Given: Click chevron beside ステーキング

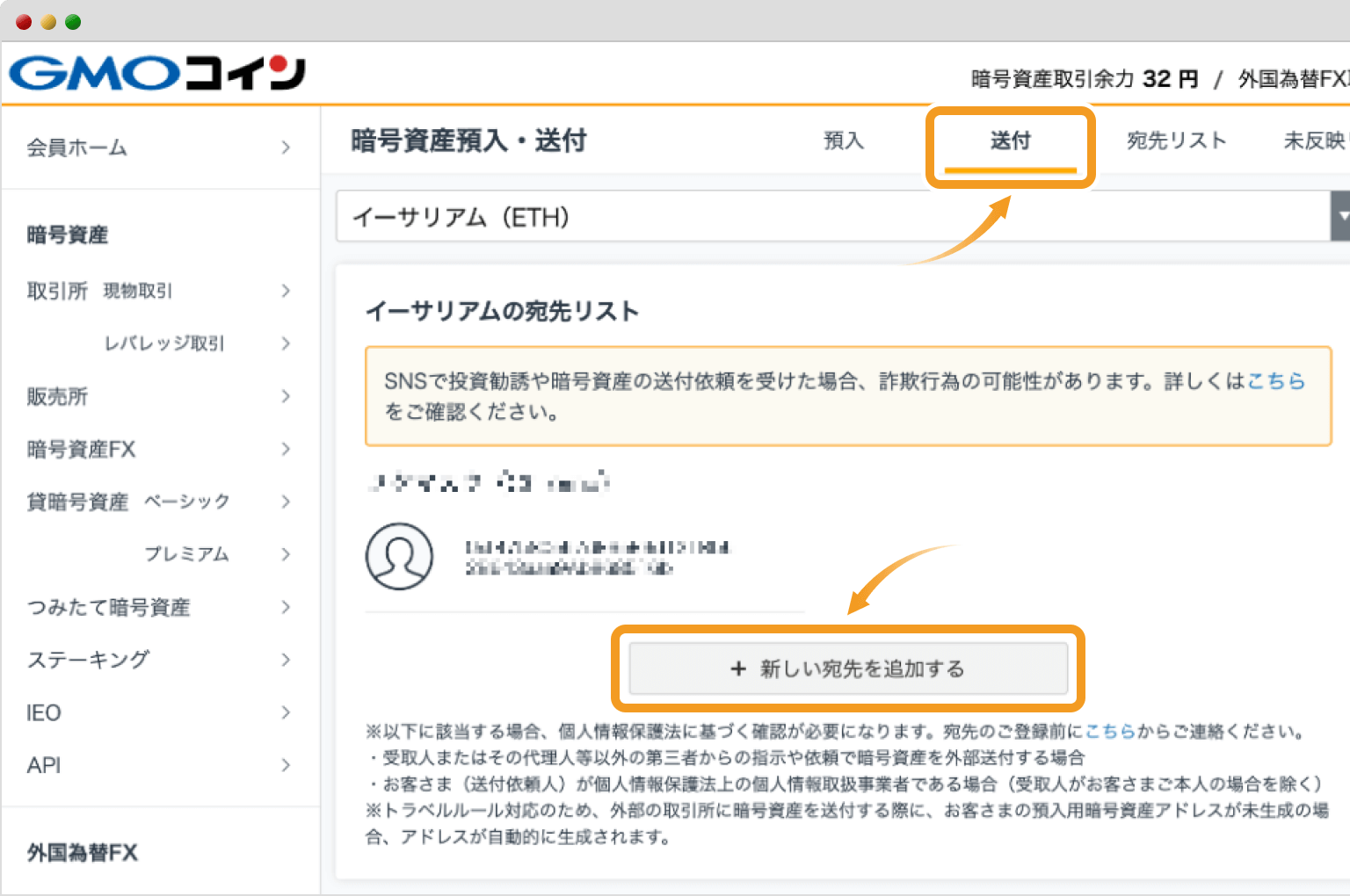Looking at the screenshot, I should click(x=286, y=660).
